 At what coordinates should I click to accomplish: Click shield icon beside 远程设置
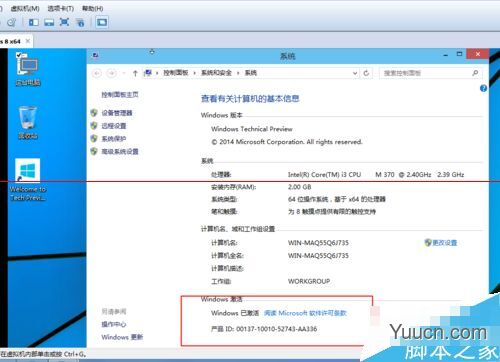[94, 126]
